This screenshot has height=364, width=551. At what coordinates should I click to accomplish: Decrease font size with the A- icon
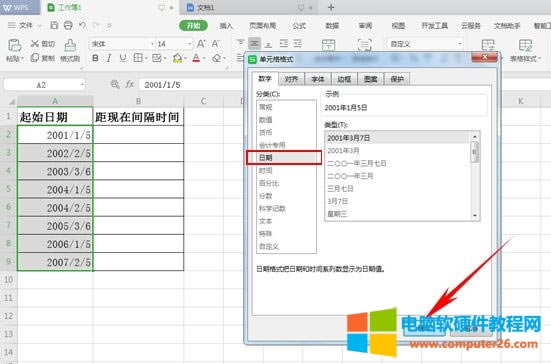[x=215, y=44]
